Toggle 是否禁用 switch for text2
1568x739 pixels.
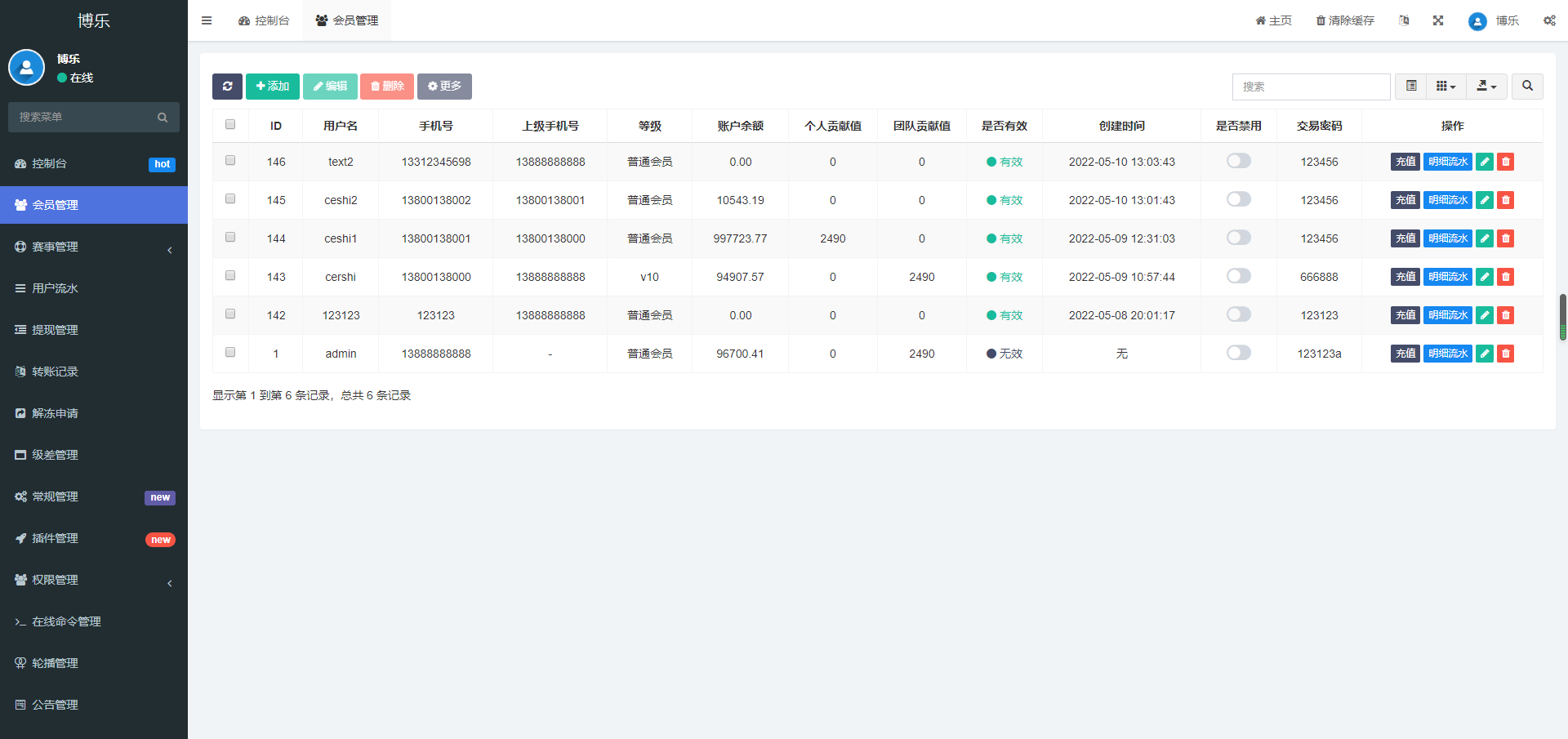point(1239,161)
